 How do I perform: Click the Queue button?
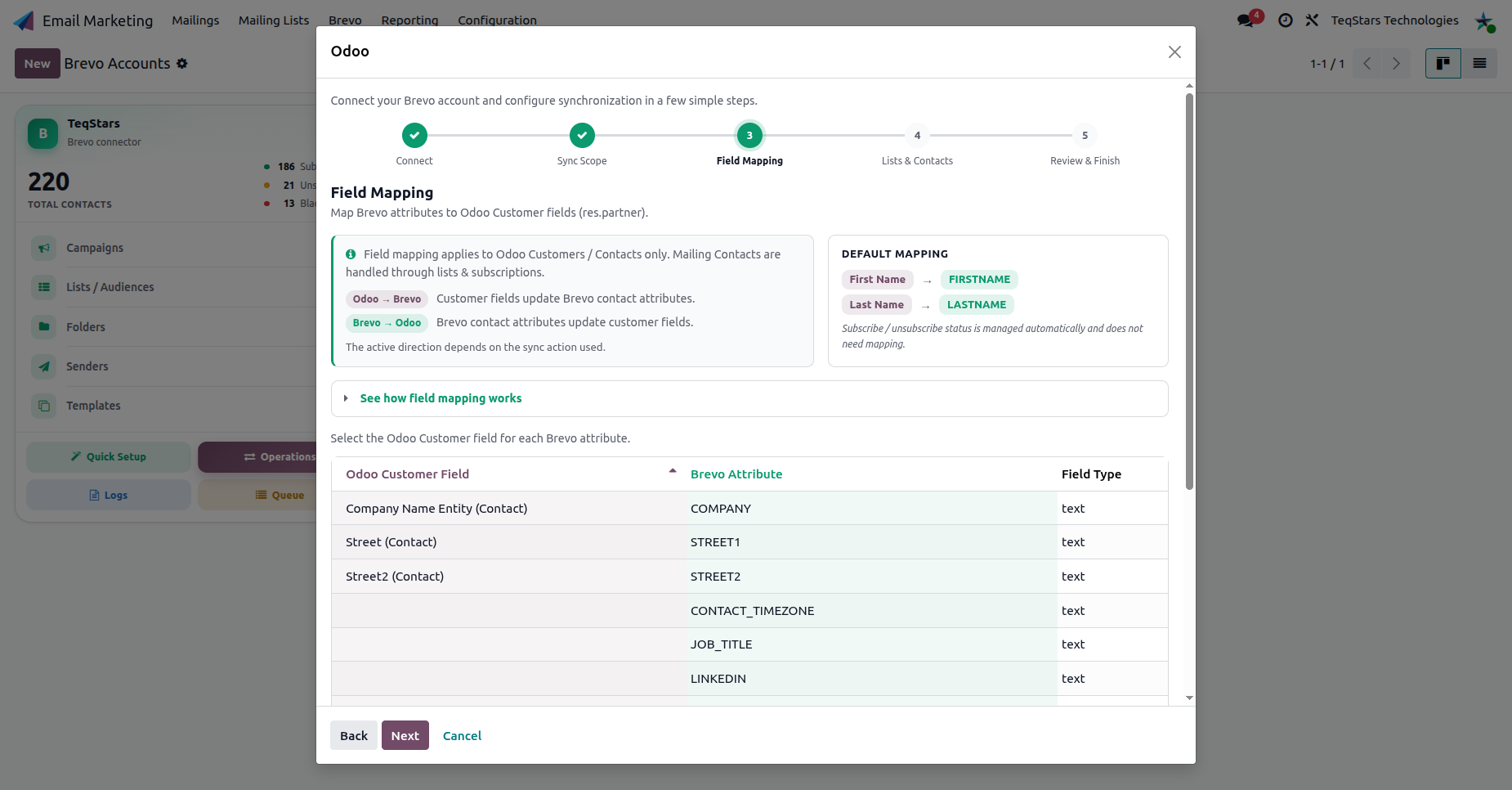(257, 495)
